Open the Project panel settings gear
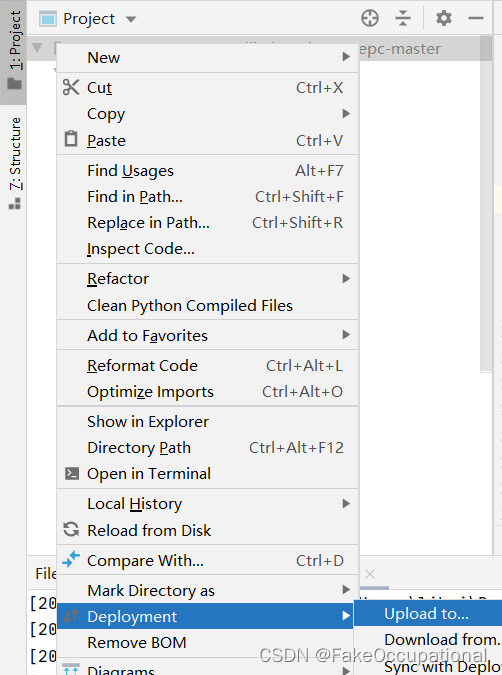The height and width of the screenshot is (675, 502). coord(443,19)
